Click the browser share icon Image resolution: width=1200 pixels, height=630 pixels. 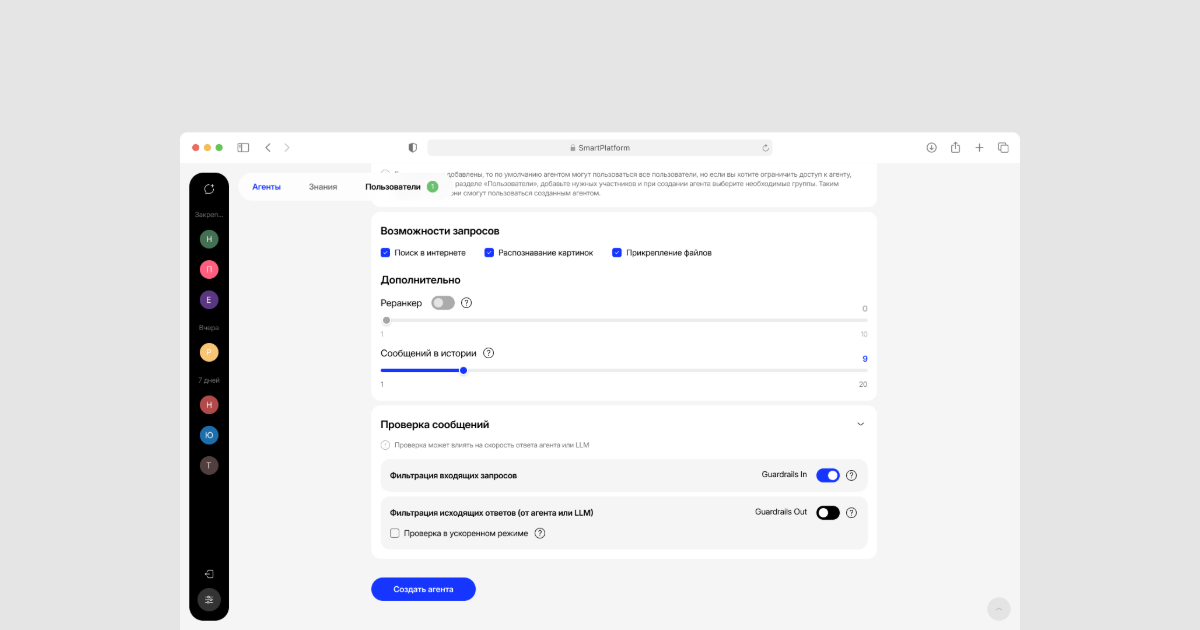(x=955, y=147)
